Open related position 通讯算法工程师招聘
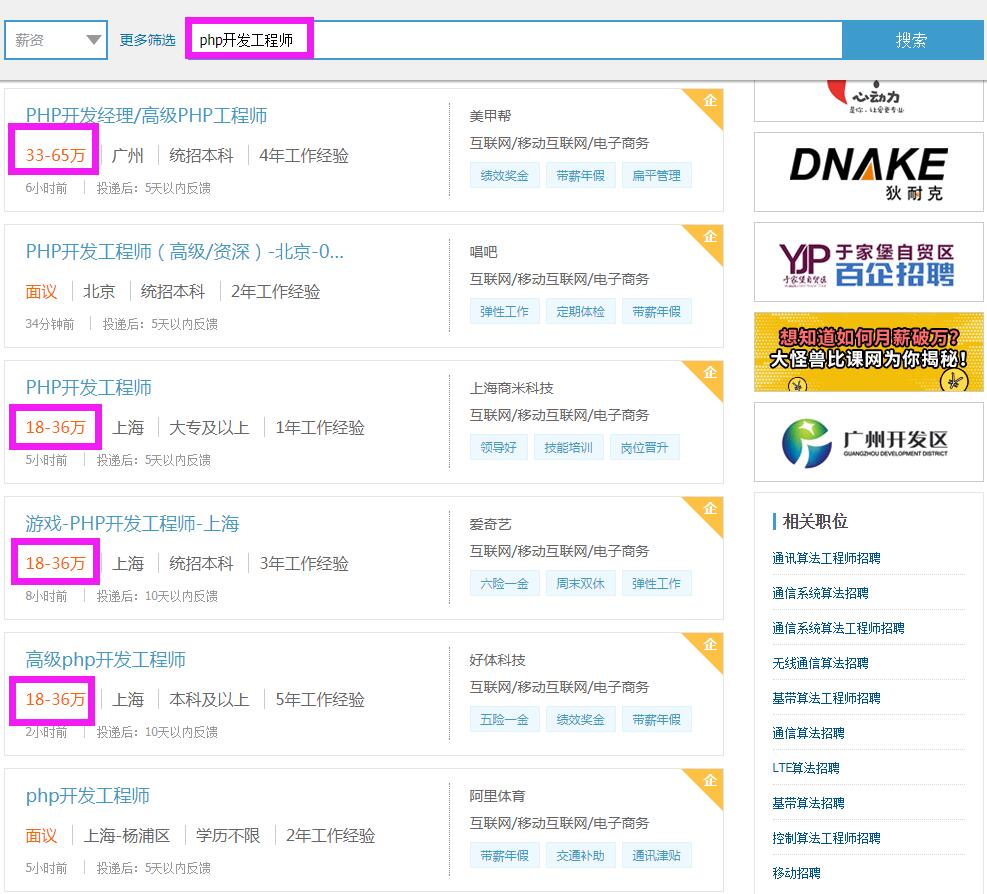The height and width of the screenshot is (894, 987). tap(826, 558)
